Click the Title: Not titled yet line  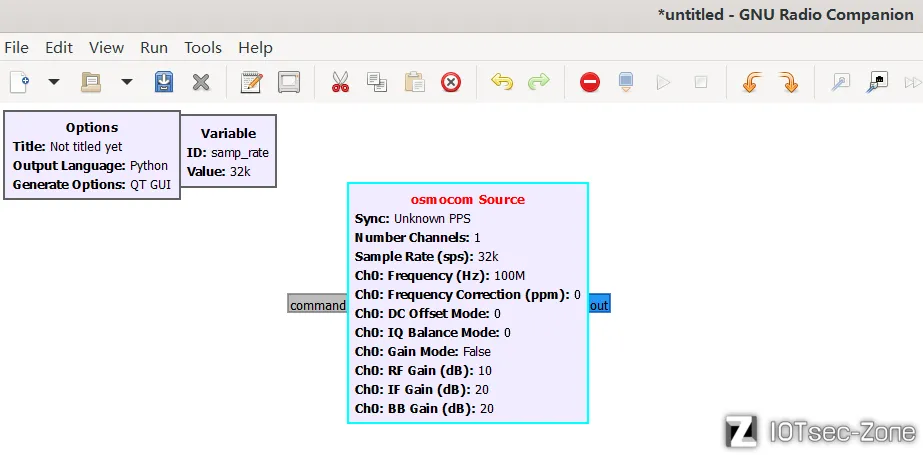68,147
